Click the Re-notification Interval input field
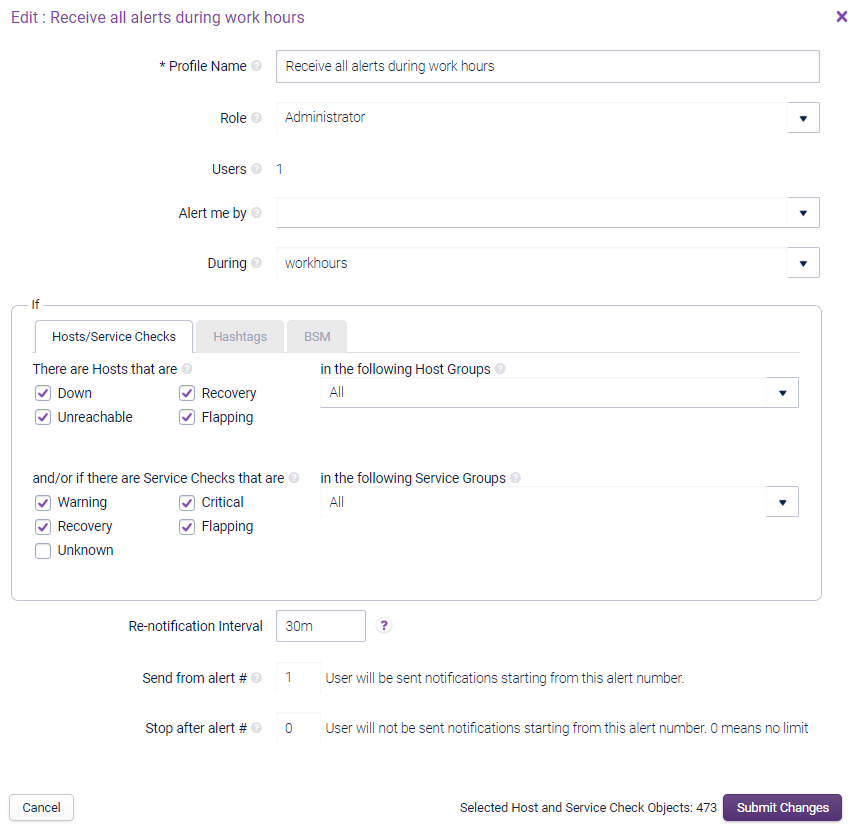The width and height of the screenshot is (855, 829). (x=321, y=626)
